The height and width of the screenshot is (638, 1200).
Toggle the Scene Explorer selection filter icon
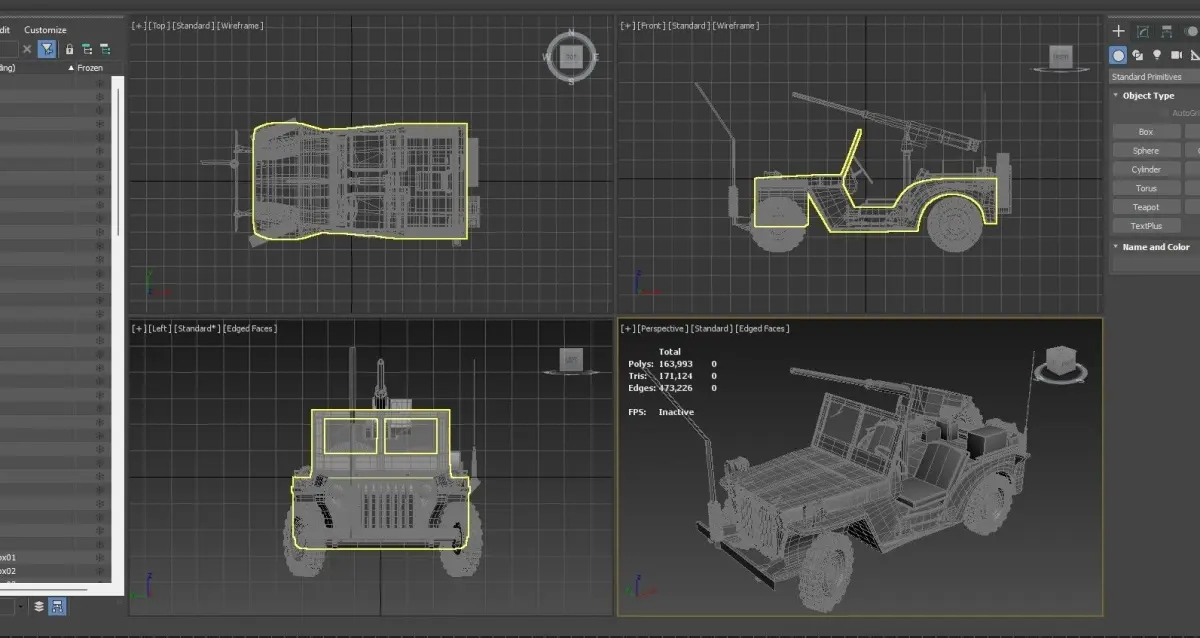[x=47, y=49]
